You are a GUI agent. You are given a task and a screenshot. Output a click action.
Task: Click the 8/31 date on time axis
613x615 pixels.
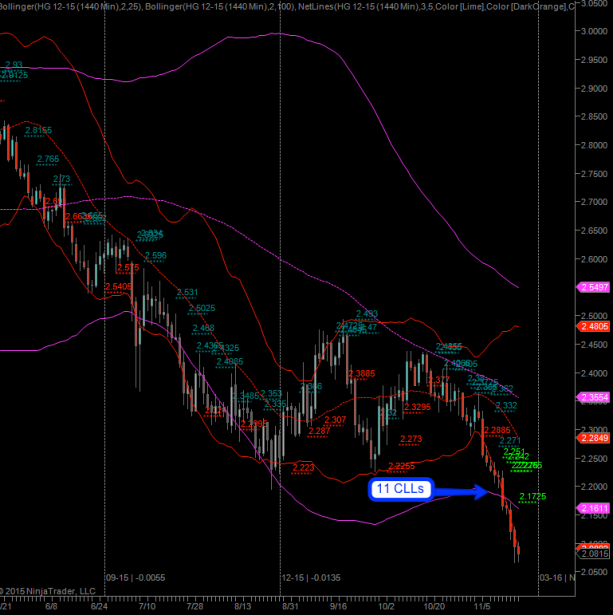pos(289,606)
